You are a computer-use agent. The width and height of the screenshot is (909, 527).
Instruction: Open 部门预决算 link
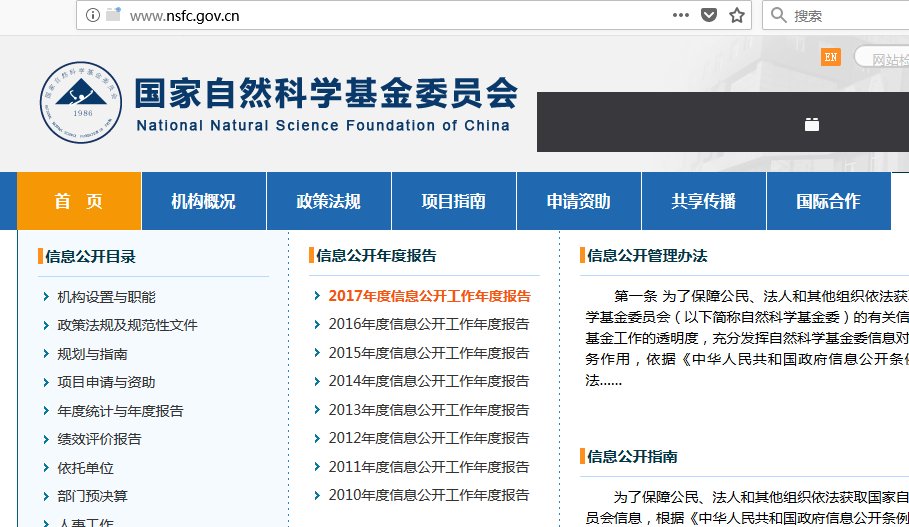[92, 496]
